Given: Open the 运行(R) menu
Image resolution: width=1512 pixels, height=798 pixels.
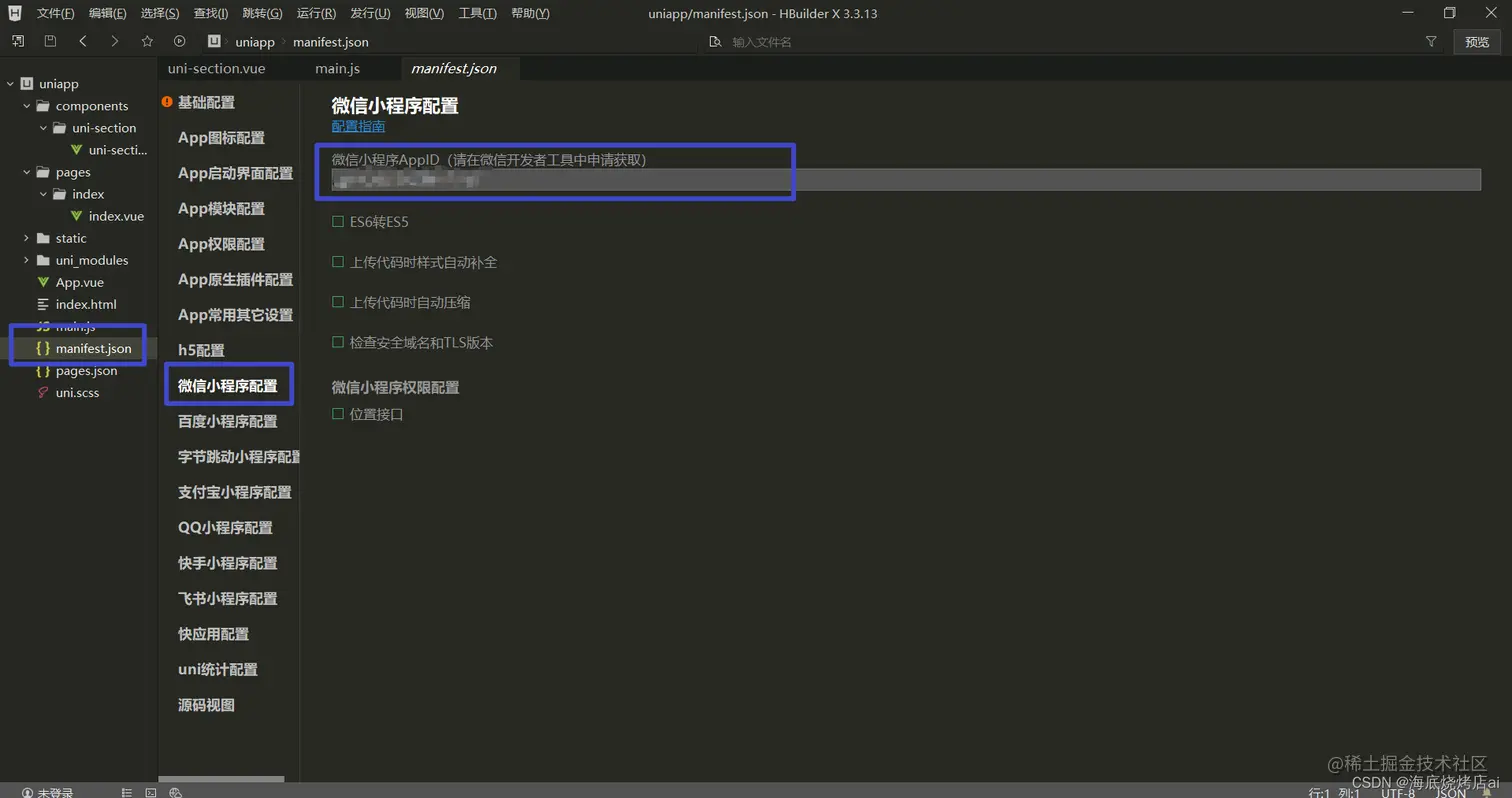Looking at the screenshot, I should [x=316, y=13].
